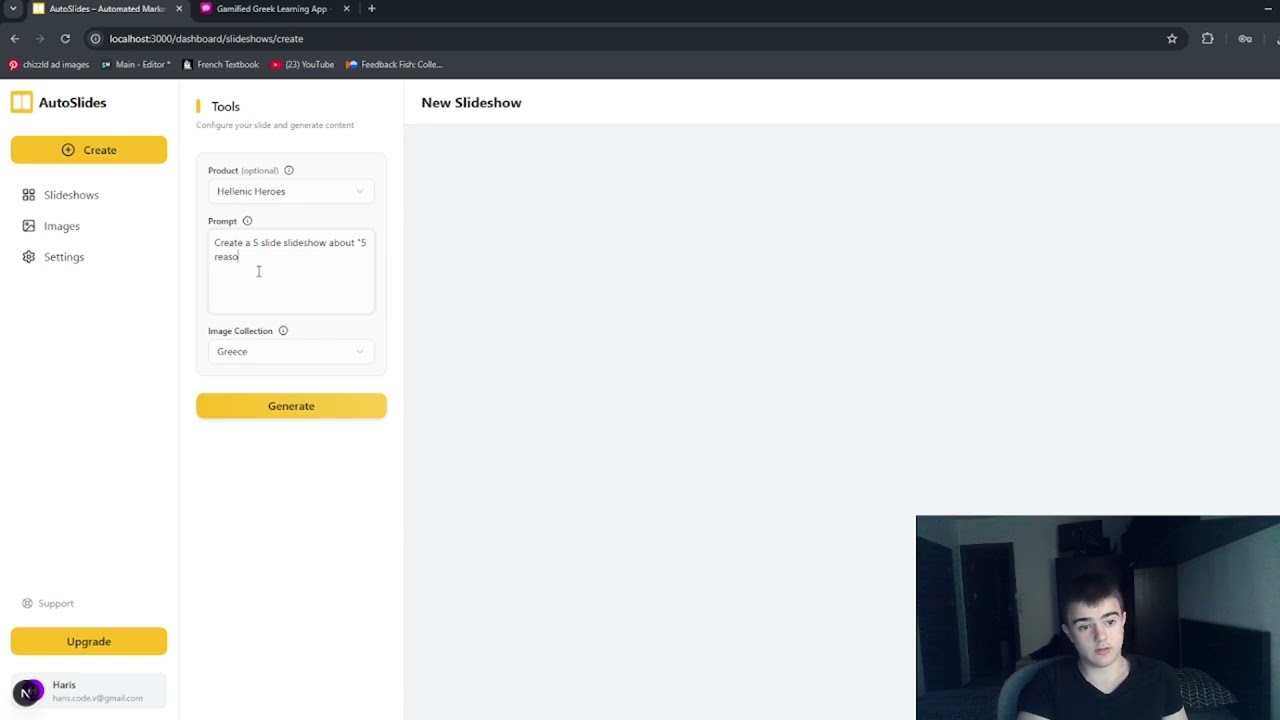This screenshot has height=720, width=1280.
Task: Click the Tools panel heading
Action: pos(225,106)
